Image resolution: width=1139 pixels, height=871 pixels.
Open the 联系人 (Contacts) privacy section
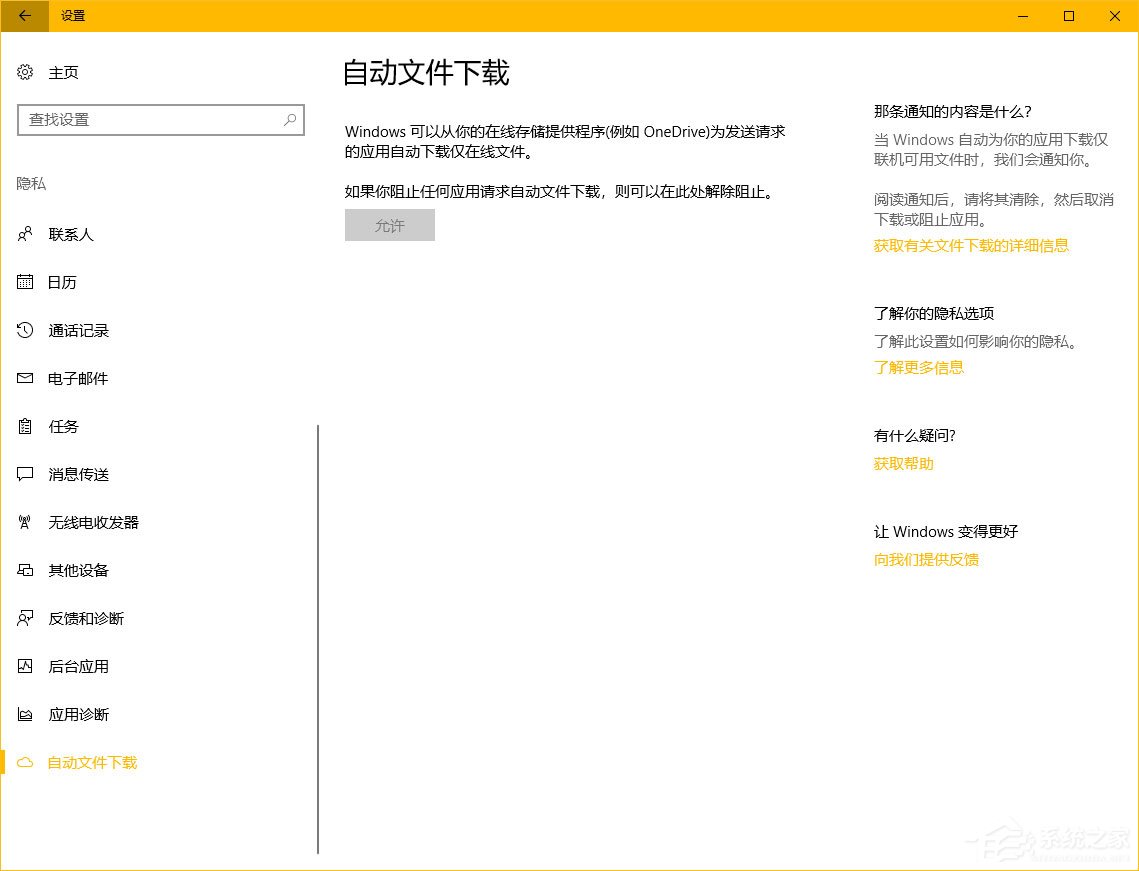[x=78, y=234]
